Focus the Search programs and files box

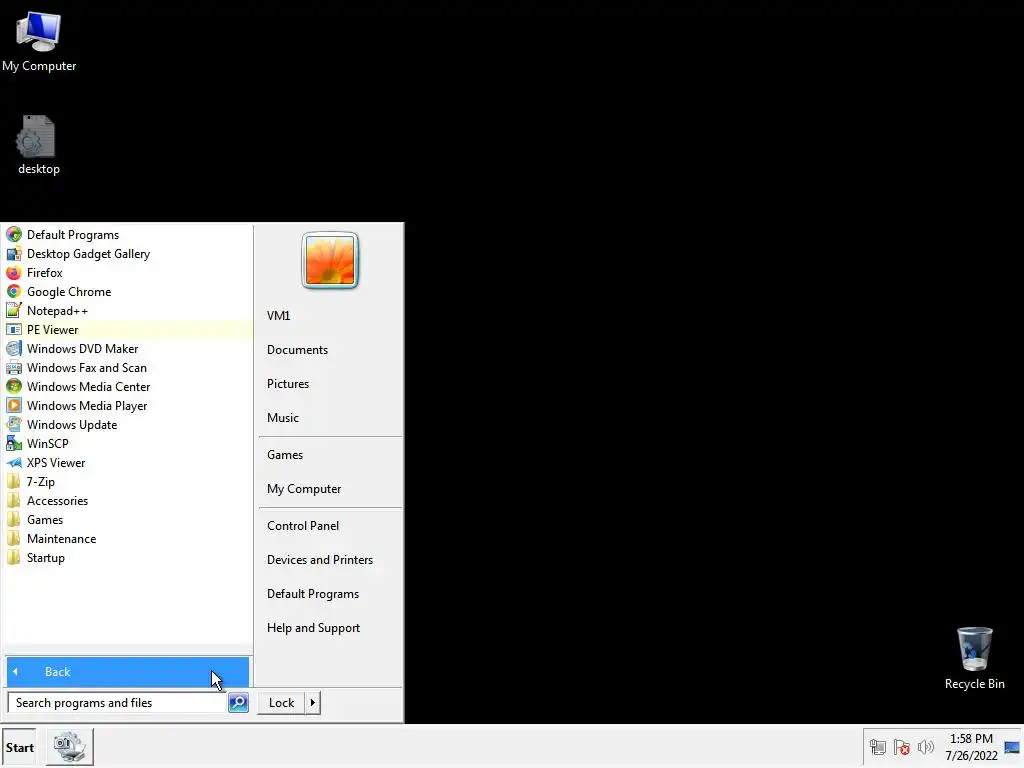[118, 703]
